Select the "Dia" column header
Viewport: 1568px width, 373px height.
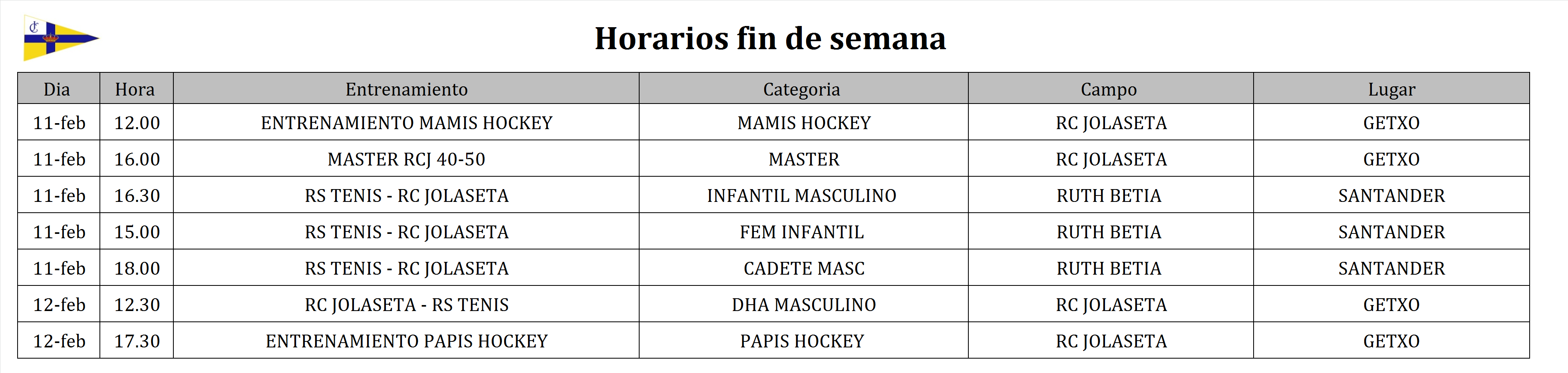tap(57, 90)
